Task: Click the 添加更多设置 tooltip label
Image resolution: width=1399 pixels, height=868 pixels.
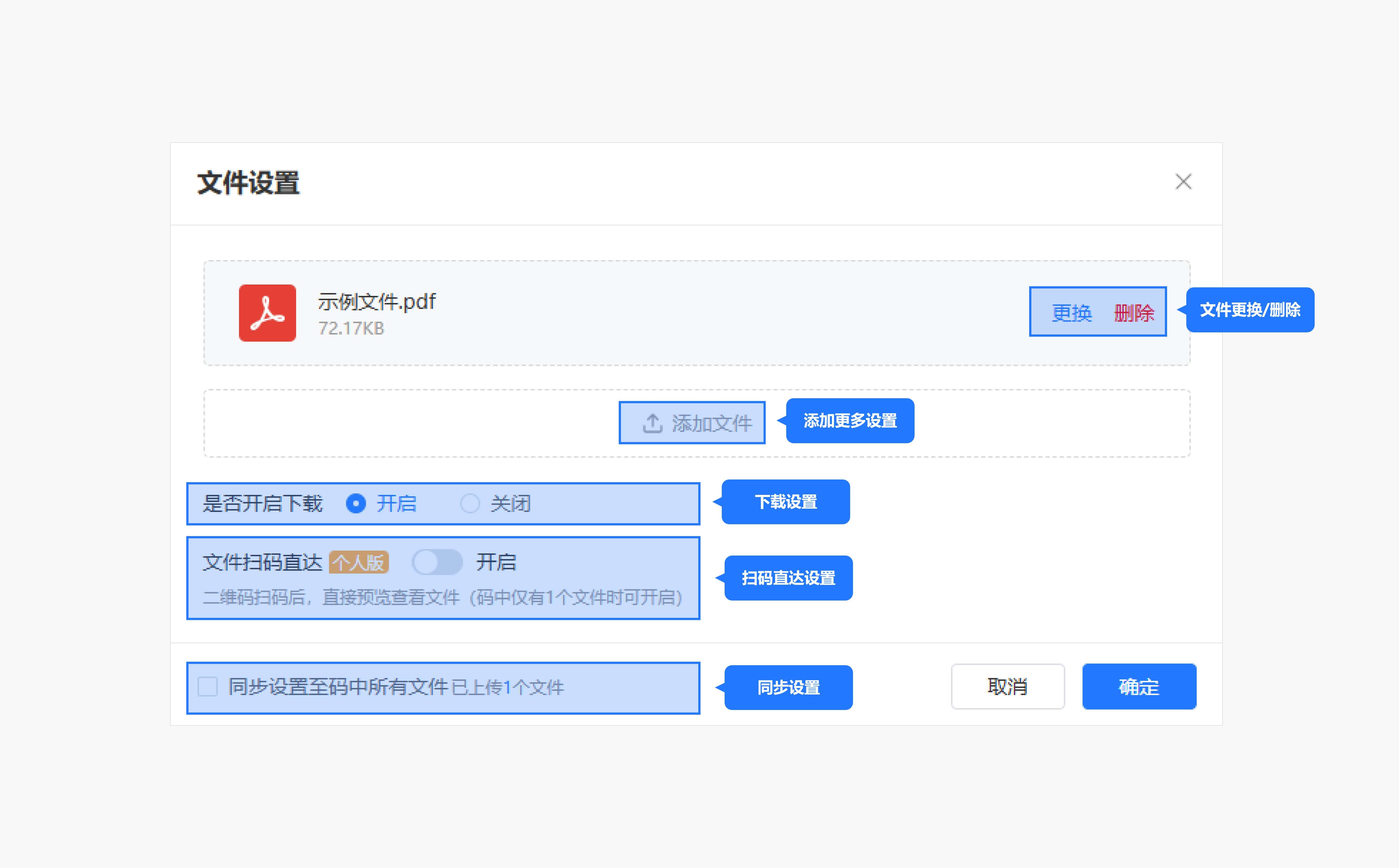Action: click(850, 421)
